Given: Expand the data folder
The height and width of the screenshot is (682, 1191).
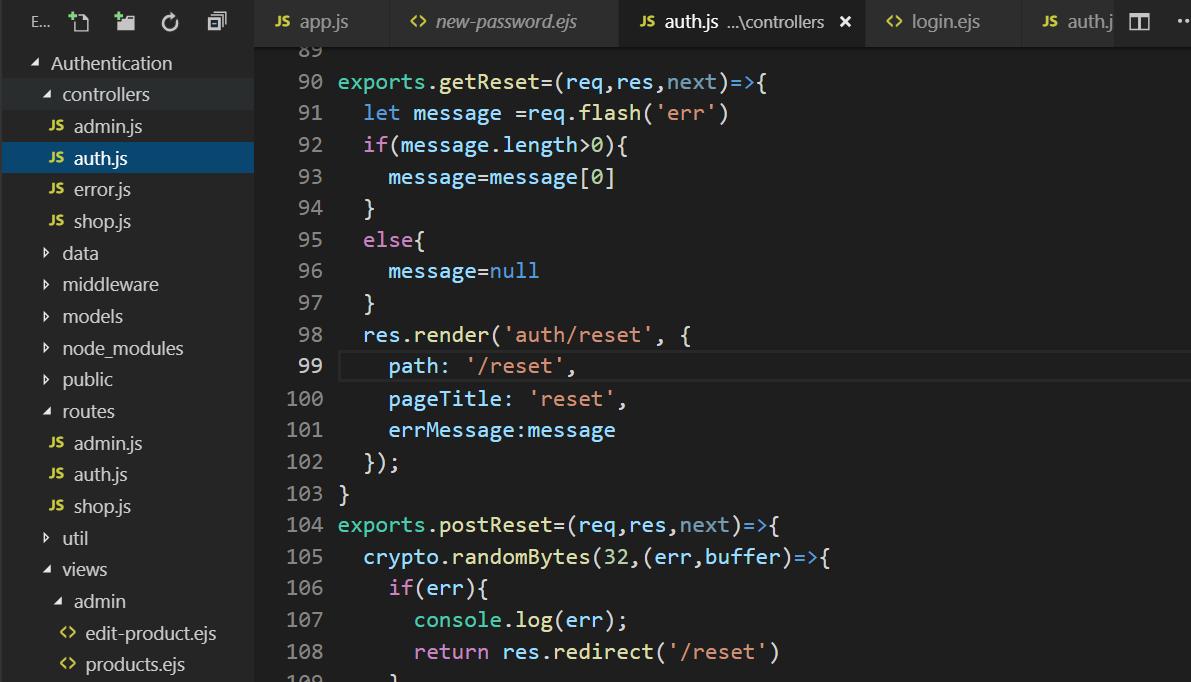Looking at the screenshot, I should pyautogui.click(x=46, y=253).
